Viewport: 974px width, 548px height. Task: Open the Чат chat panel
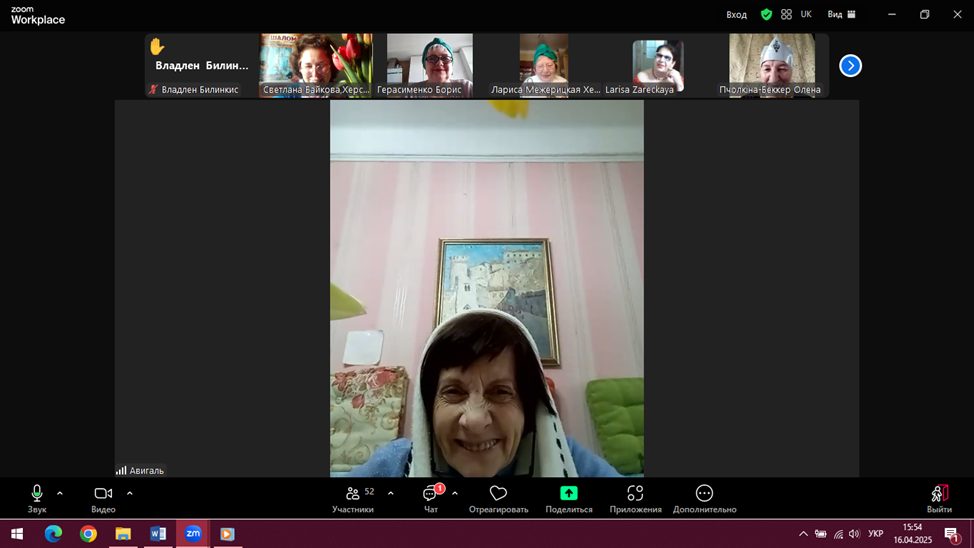(430, 494)
